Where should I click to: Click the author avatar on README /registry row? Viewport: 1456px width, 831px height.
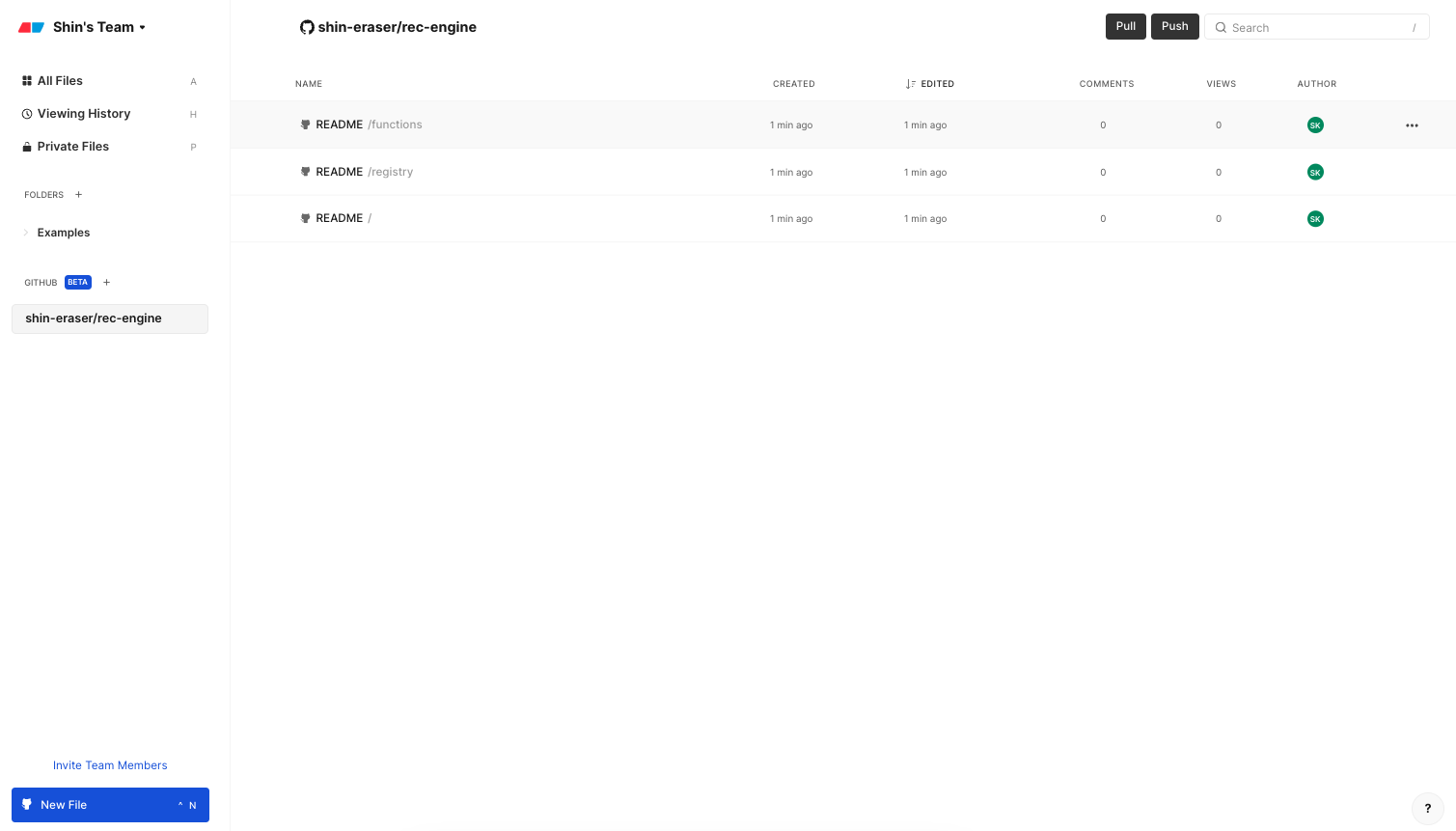coord(1315,173)
